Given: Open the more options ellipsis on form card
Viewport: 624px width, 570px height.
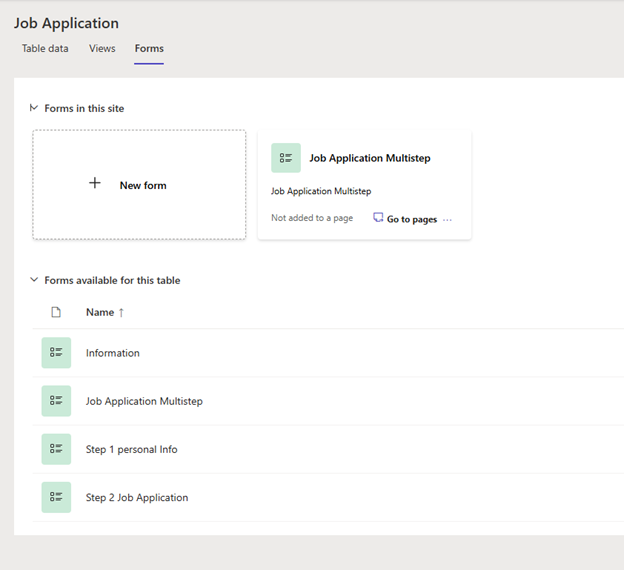Looking at the screenshot, I should coord(447,219).
